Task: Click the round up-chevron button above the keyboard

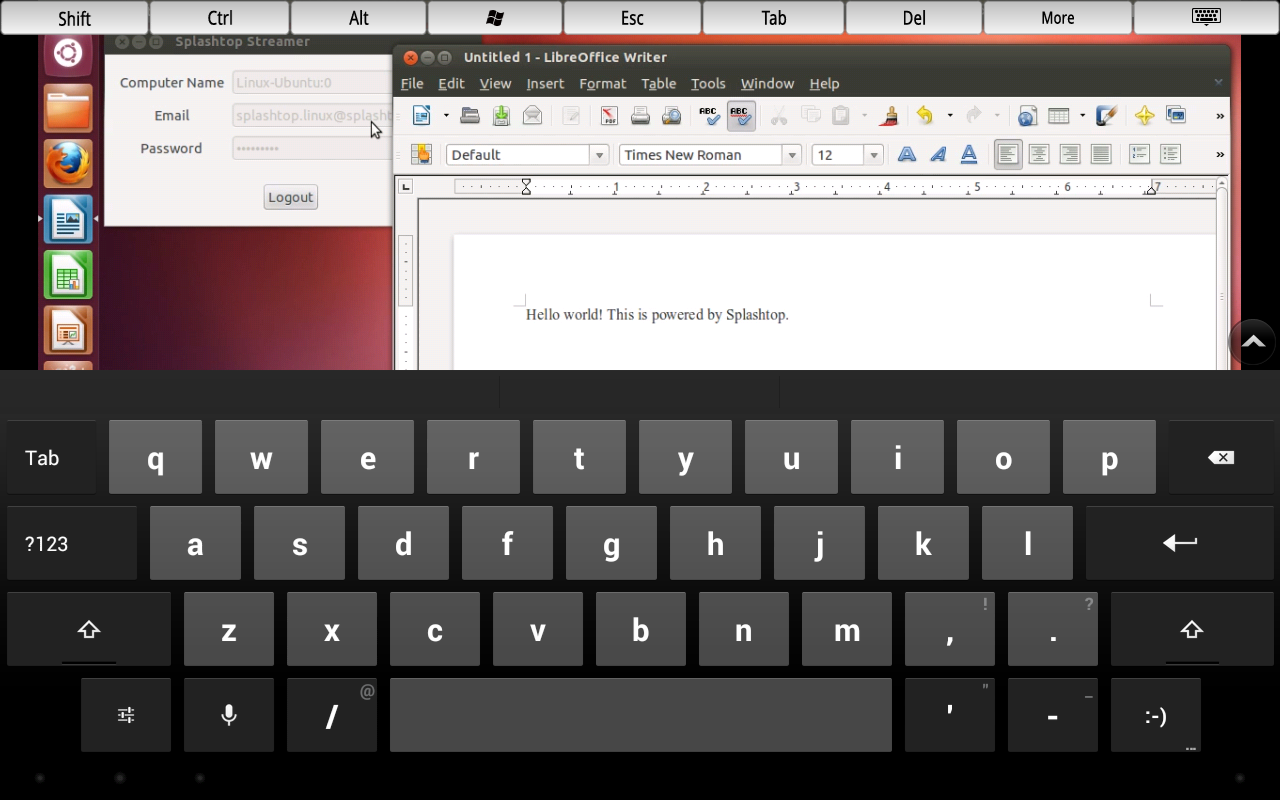Action: [x=1253, y=342]
